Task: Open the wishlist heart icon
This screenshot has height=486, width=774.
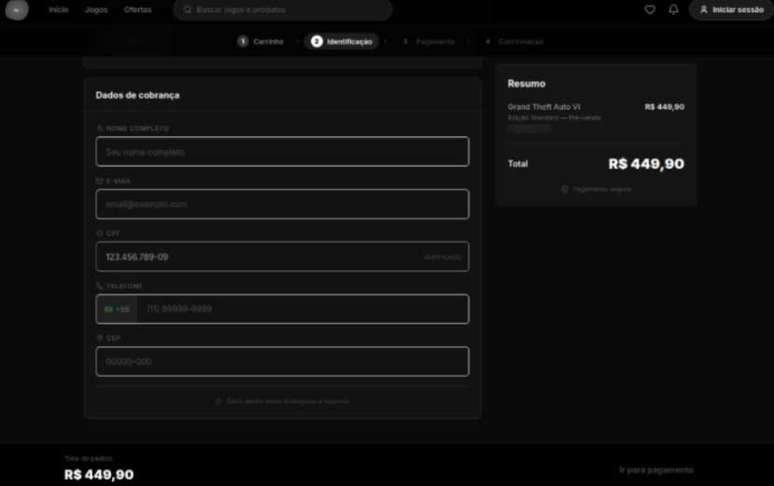Action: coord(650,9)
